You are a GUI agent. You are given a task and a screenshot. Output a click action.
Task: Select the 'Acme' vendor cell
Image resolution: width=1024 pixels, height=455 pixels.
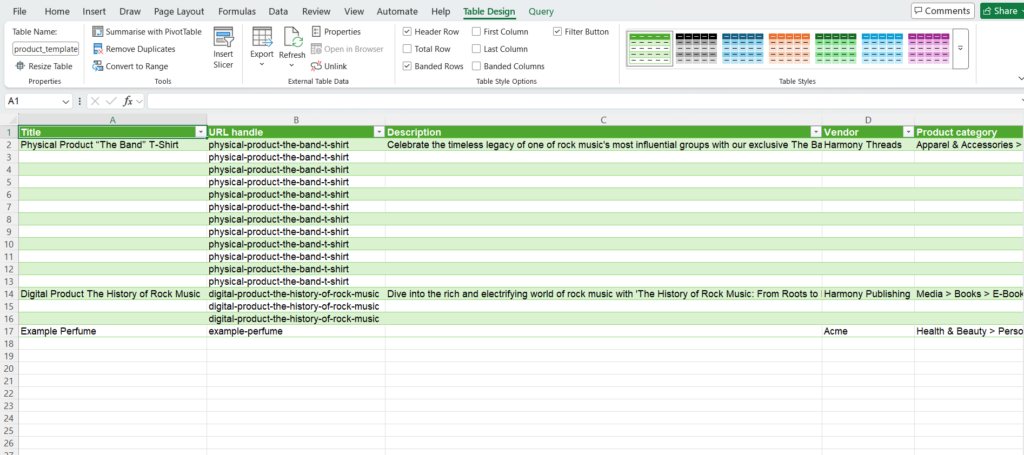(868, 331)
